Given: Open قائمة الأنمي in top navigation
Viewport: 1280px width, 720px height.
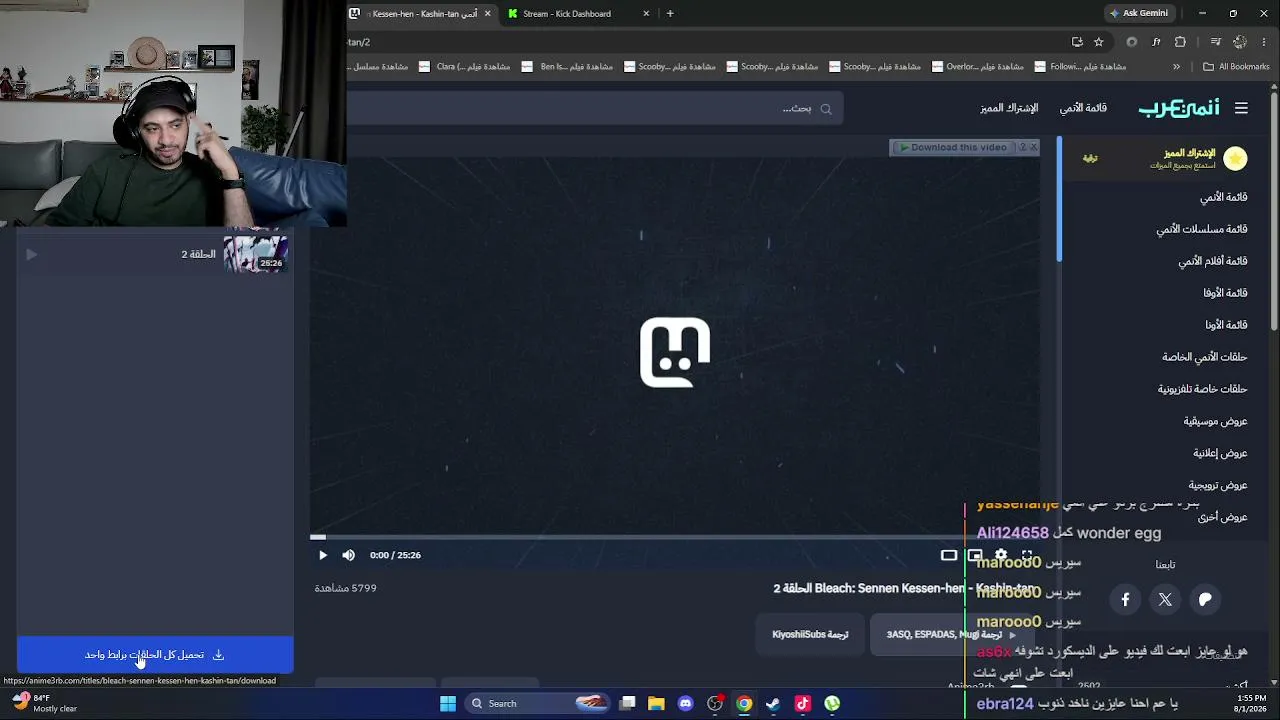Looking at the screenshot, I should point(1083,108).
